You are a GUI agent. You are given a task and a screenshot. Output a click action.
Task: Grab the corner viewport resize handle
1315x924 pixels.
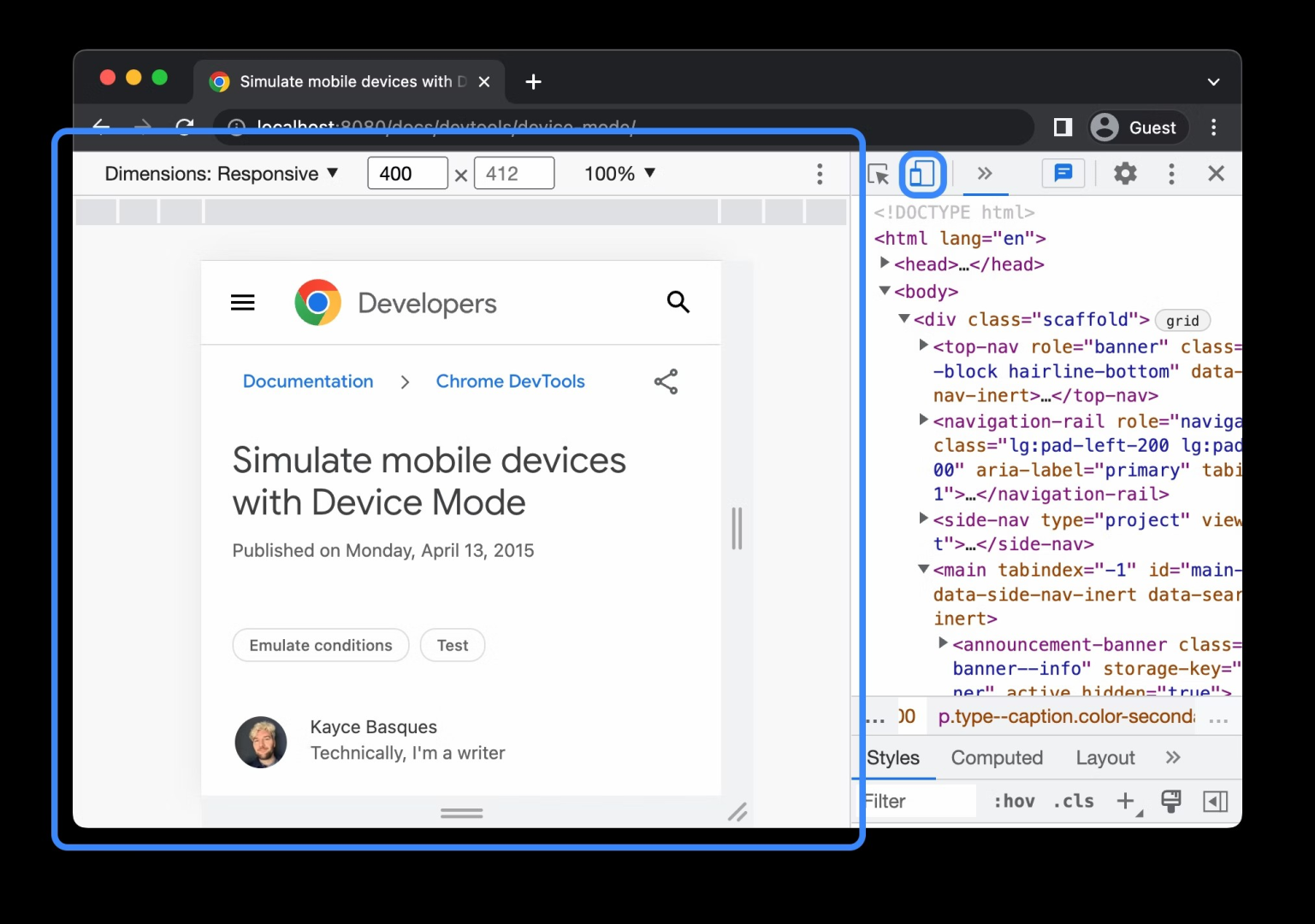pyautogui.click(x=737, y=812)
